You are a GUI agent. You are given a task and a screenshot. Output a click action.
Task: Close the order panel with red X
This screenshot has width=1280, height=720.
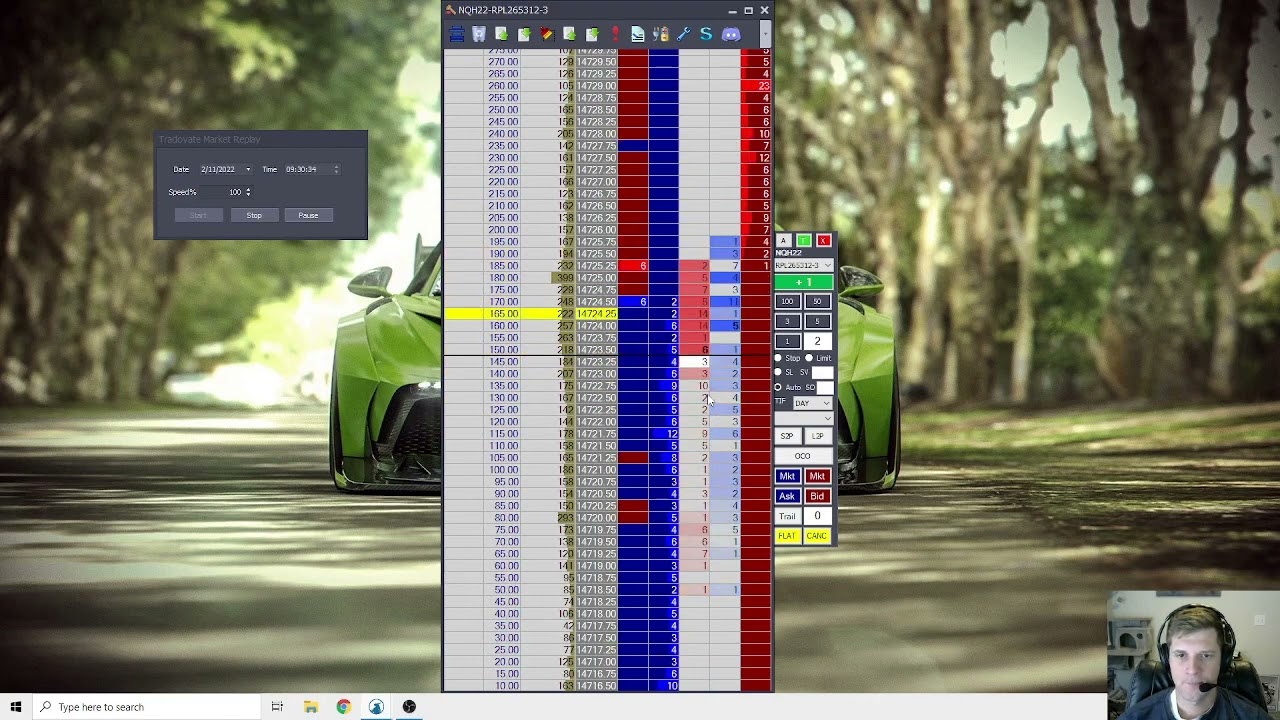(823, 241)
